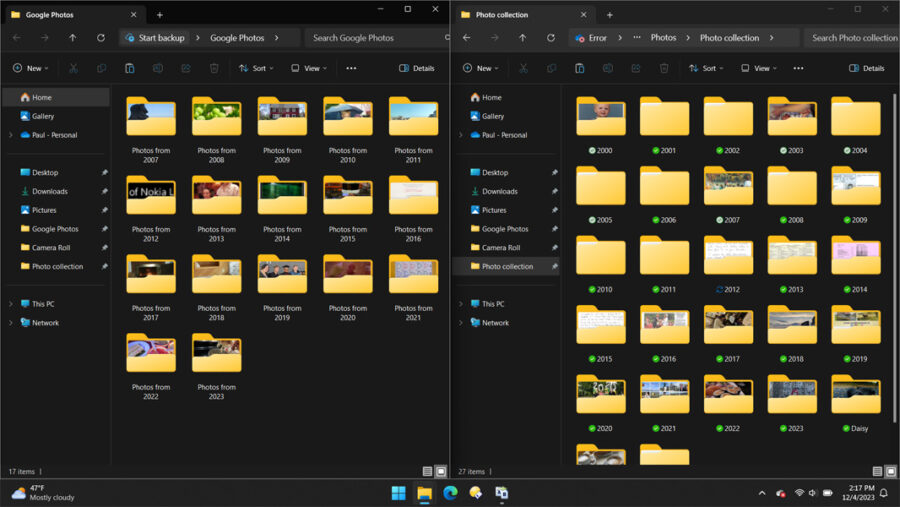Image resolution: width=900 pixels, height=507 pixels.
Task: Open See more options in Photo collection window
Action: (798, 68)
